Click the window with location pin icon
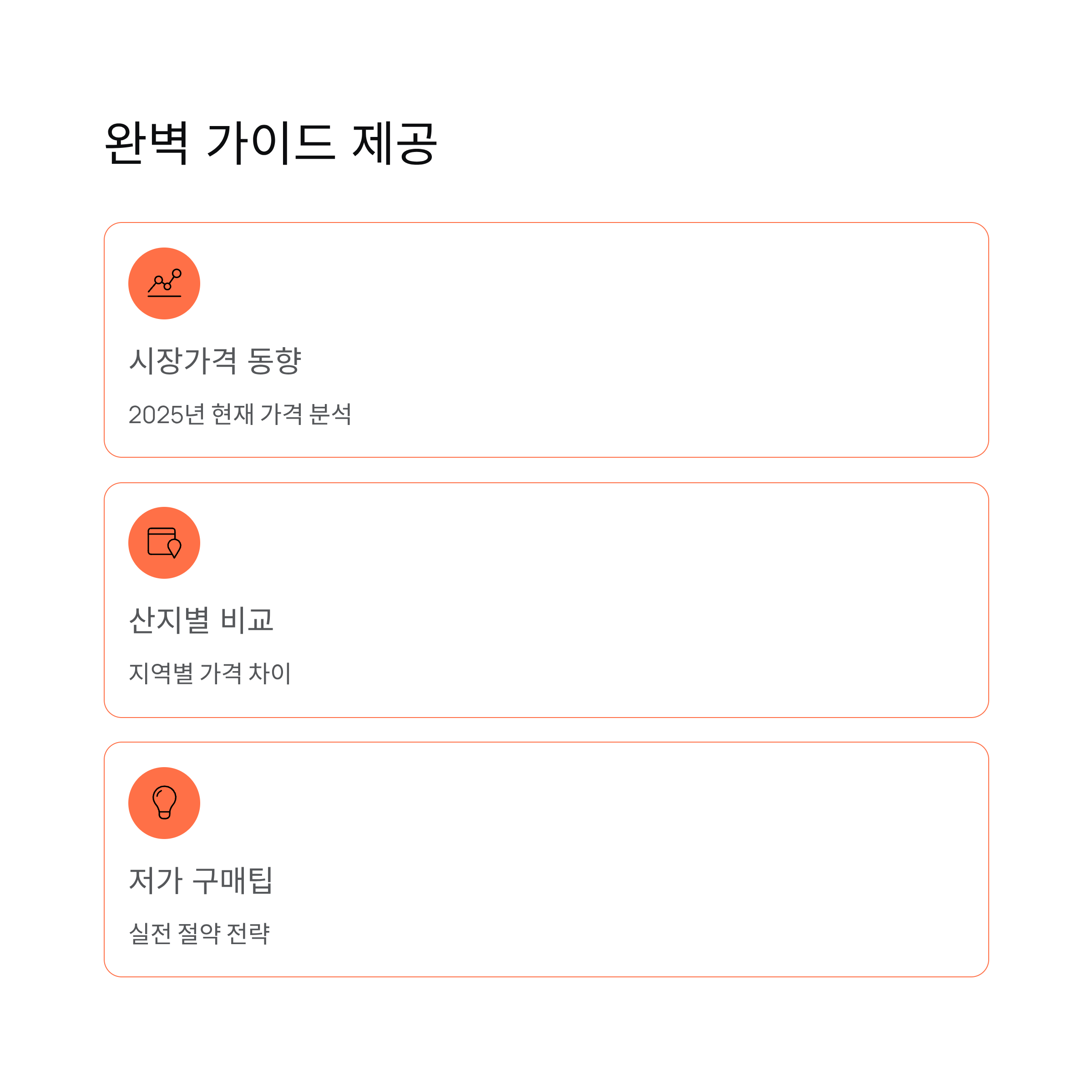The width and height of the screenshot is (1092, 1092). tap(164, 543)
